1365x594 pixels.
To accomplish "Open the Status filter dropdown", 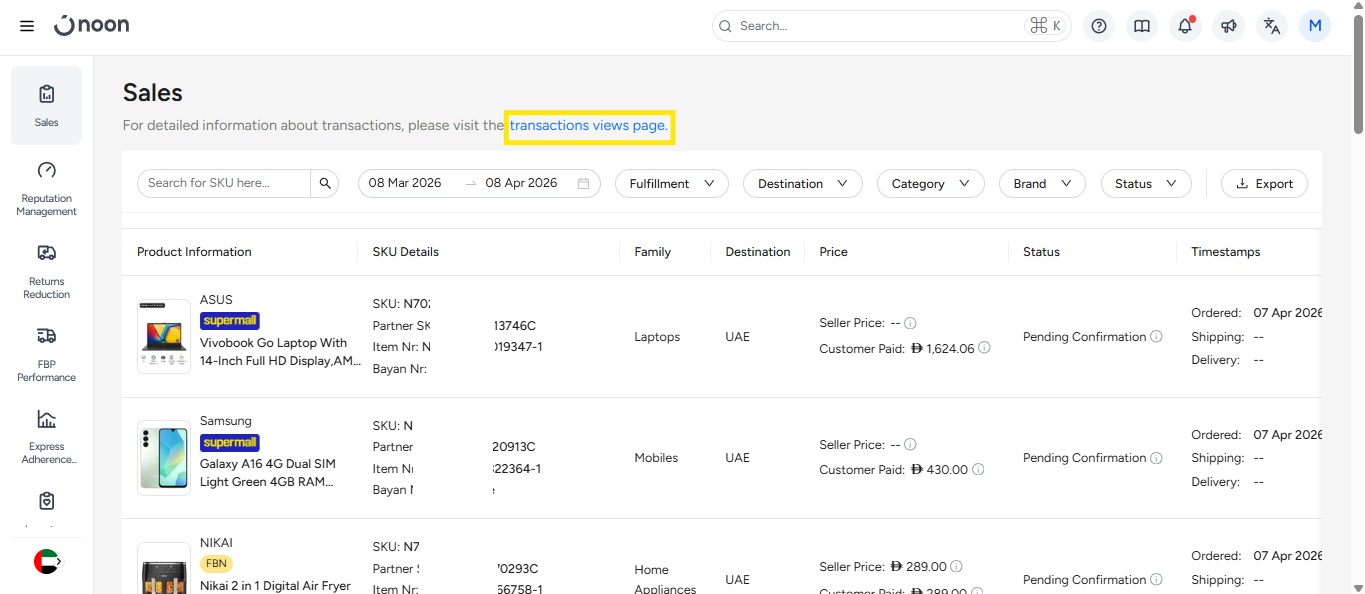I will click(1145, 184).
